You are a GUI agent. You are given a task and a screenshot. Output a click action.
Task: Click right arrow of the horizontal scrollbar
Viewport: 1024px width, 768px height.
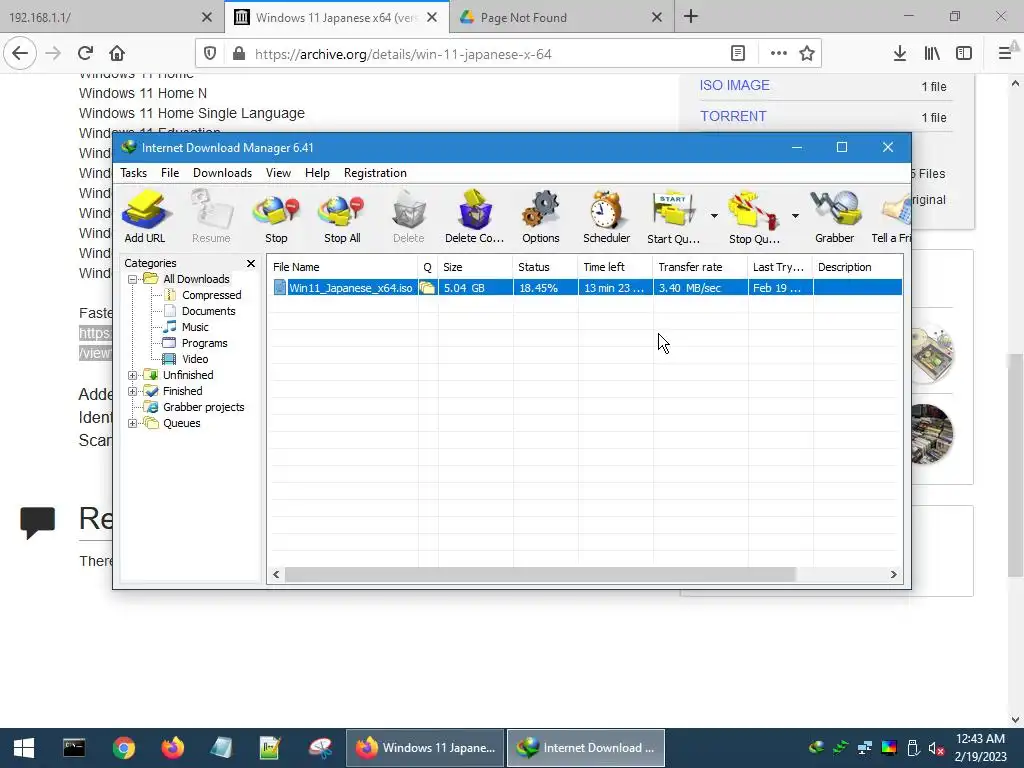893,575
